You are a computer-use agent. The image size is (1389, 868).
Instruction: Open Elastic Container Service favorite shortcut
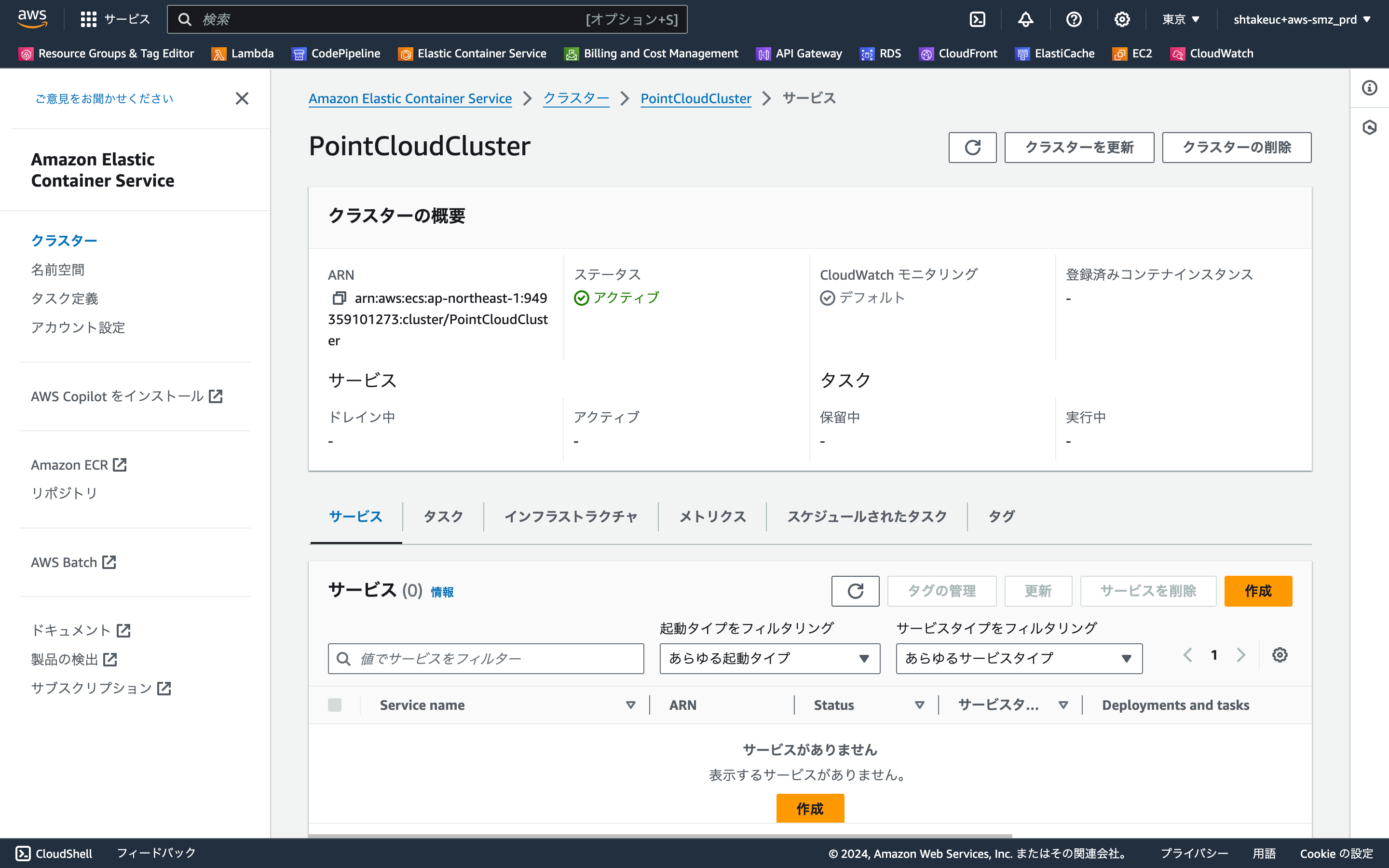pyautogui.click(x=472, y=54)
